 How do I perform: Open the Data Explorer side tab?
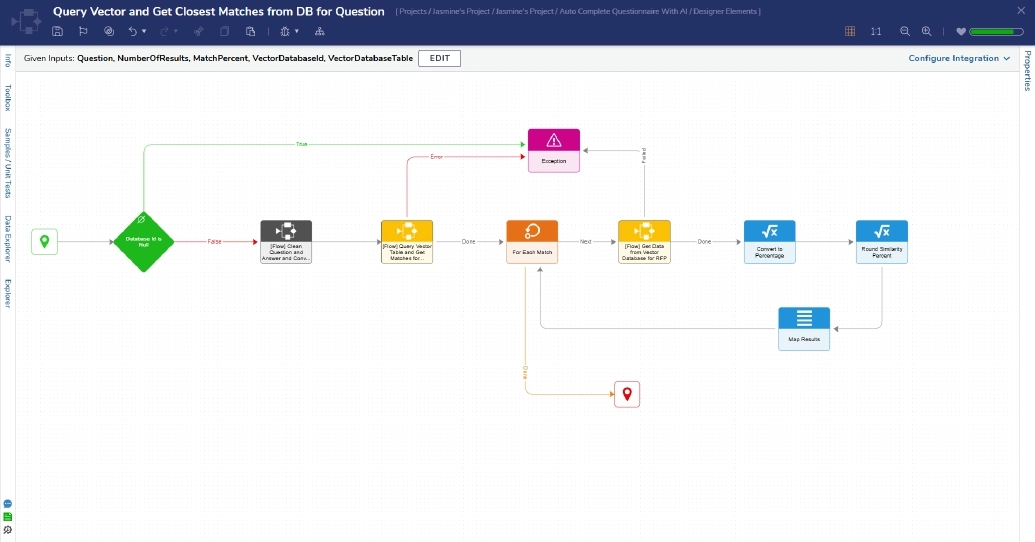[x=8, y=240]
